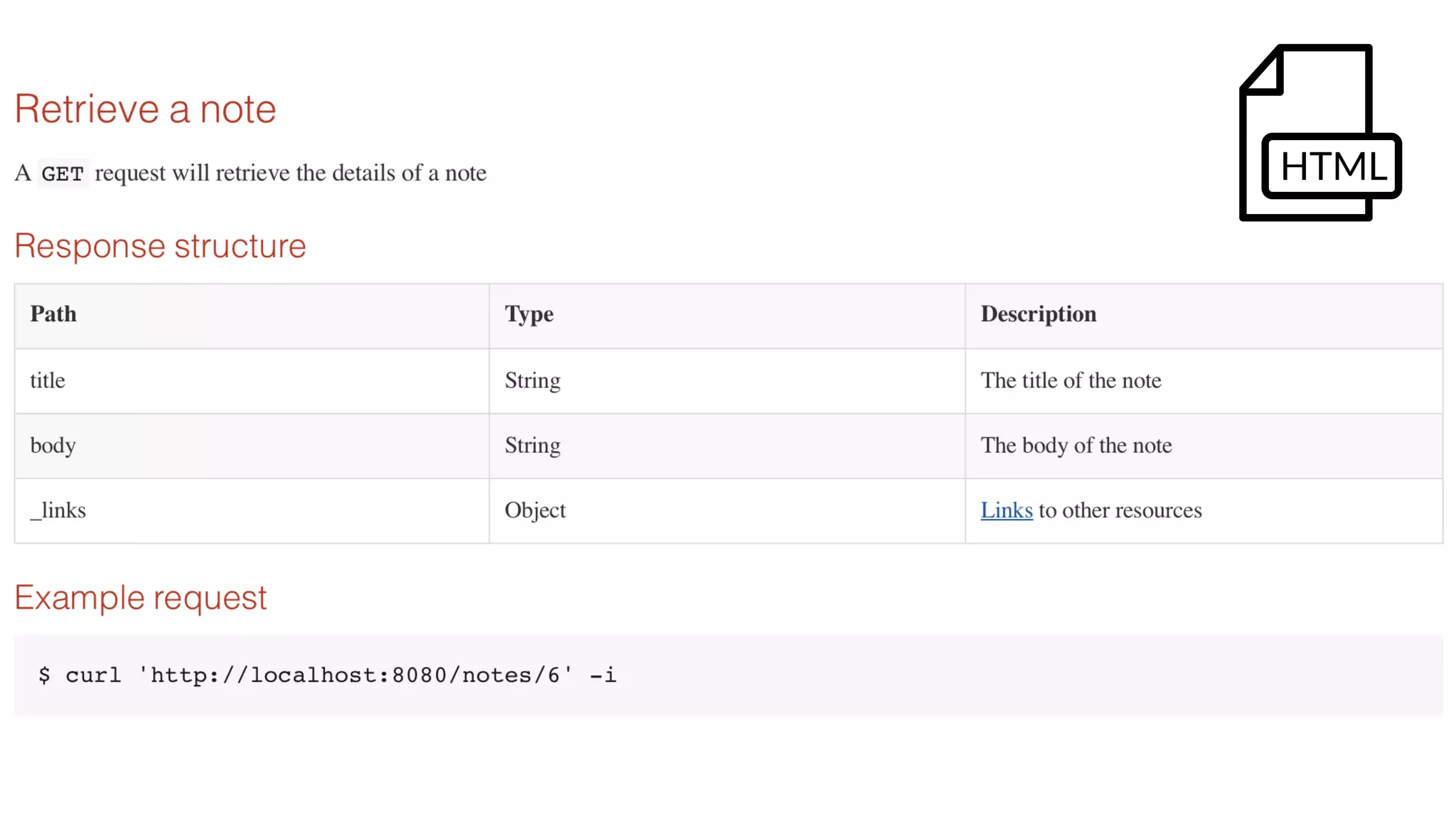The image size is (1456, 819).
Task: Click the _links path cell
Action: point(58,510)
